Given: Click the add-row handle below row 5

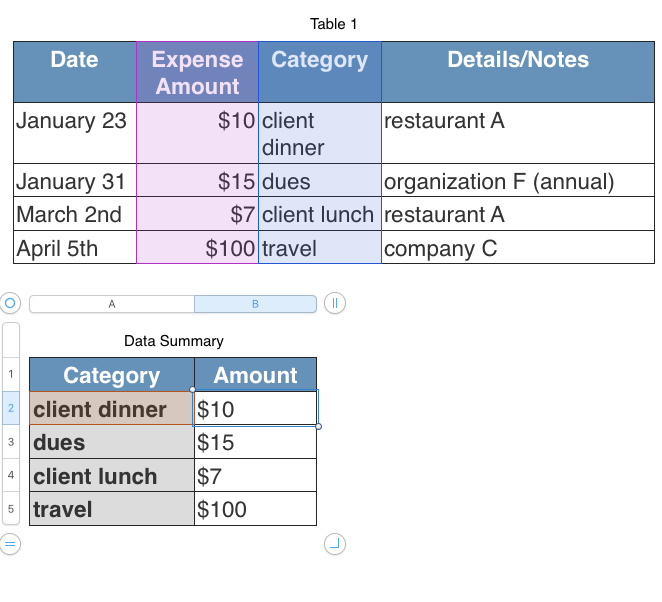Looking at the screenshot, I should (10, 545).
